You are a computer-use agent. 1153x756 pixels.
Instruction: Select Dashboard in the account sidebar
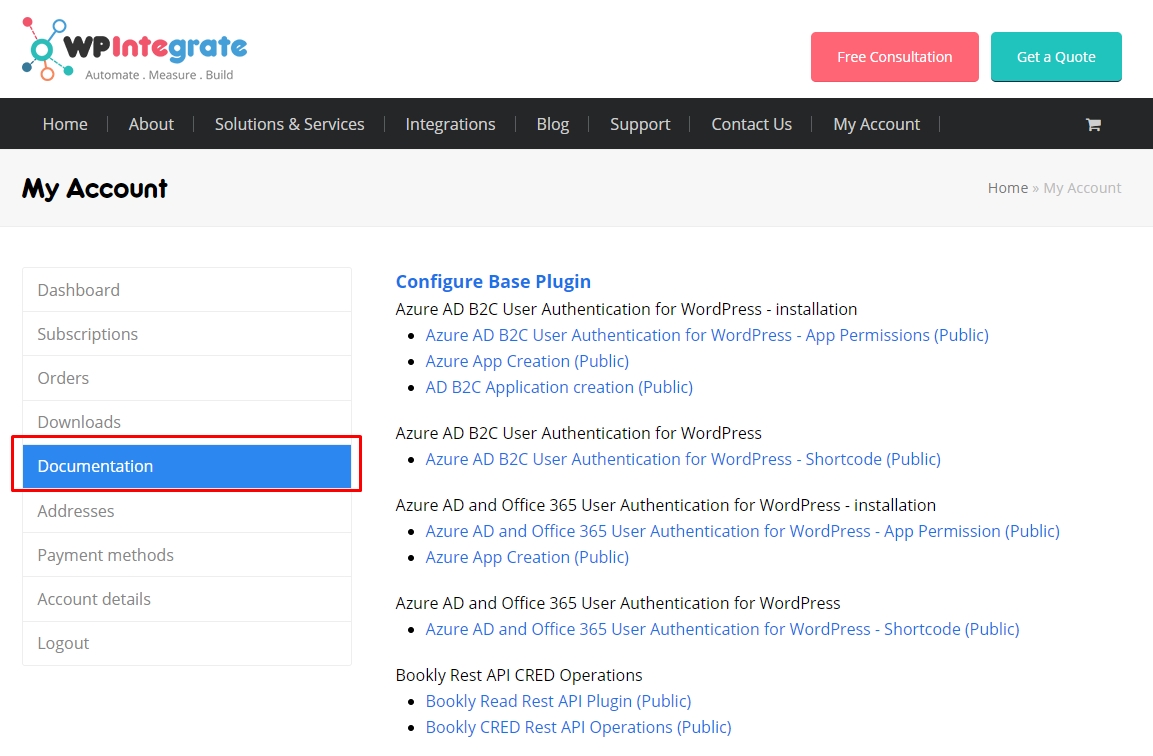(x=187, y=290)
